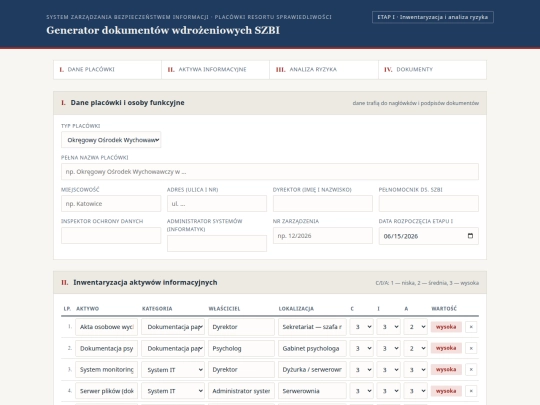The height and width of the screenshot is (405, 540).
Task: Remove the Serwer plików asset row
Action: 471,391
